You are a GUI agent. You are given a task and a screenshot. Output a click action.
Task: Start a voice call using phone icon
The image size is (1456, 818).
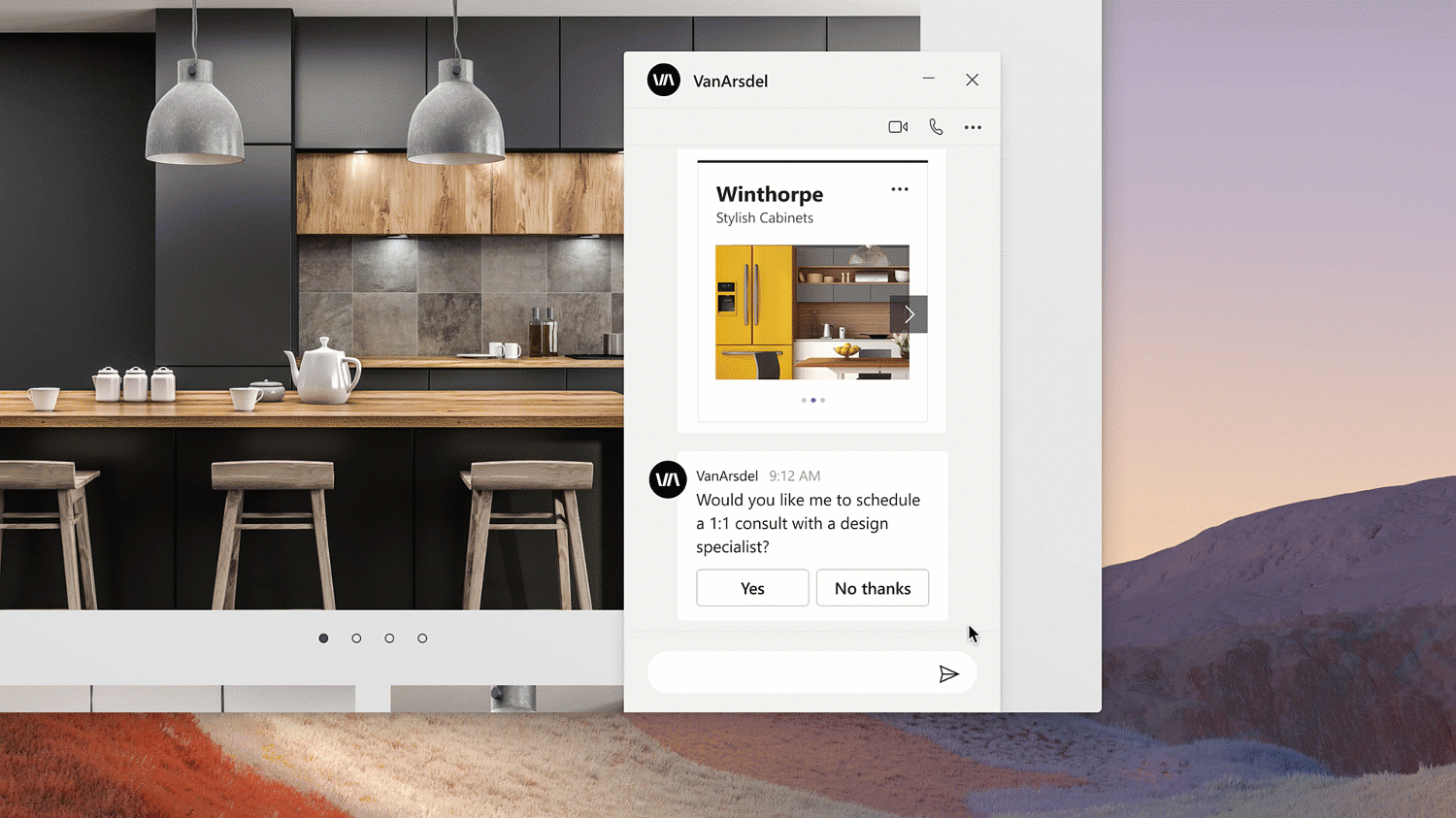936,127
